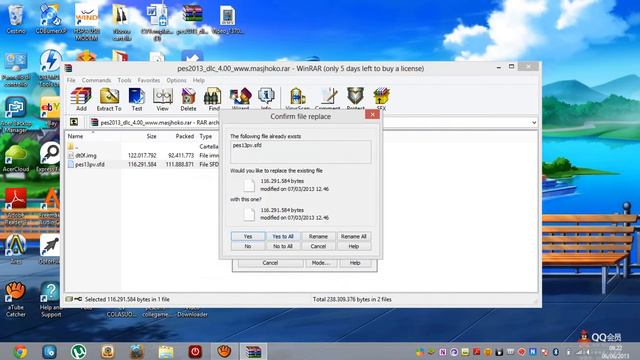Click the aTube Catcher taskbar icon

pyautogui.click(x=224, y=351)
